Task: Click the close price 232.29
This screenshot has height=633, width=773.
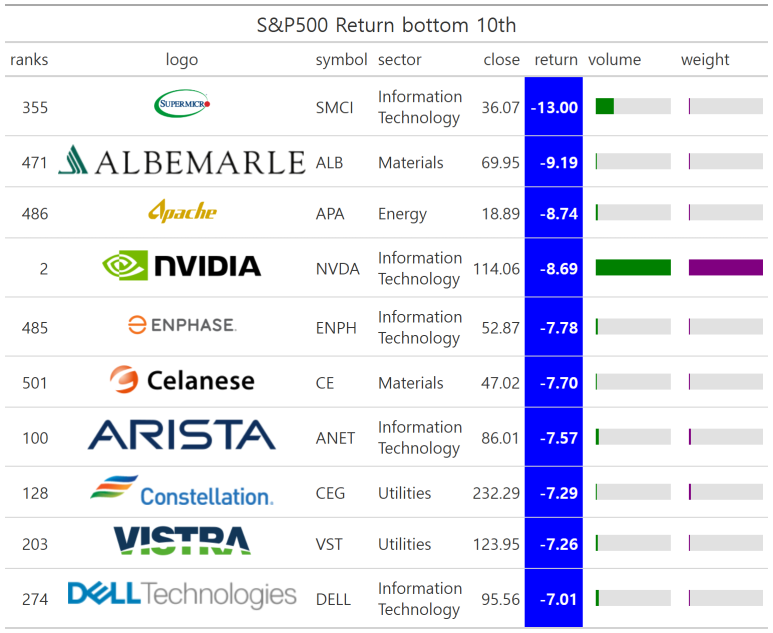Action: [496, 493]
